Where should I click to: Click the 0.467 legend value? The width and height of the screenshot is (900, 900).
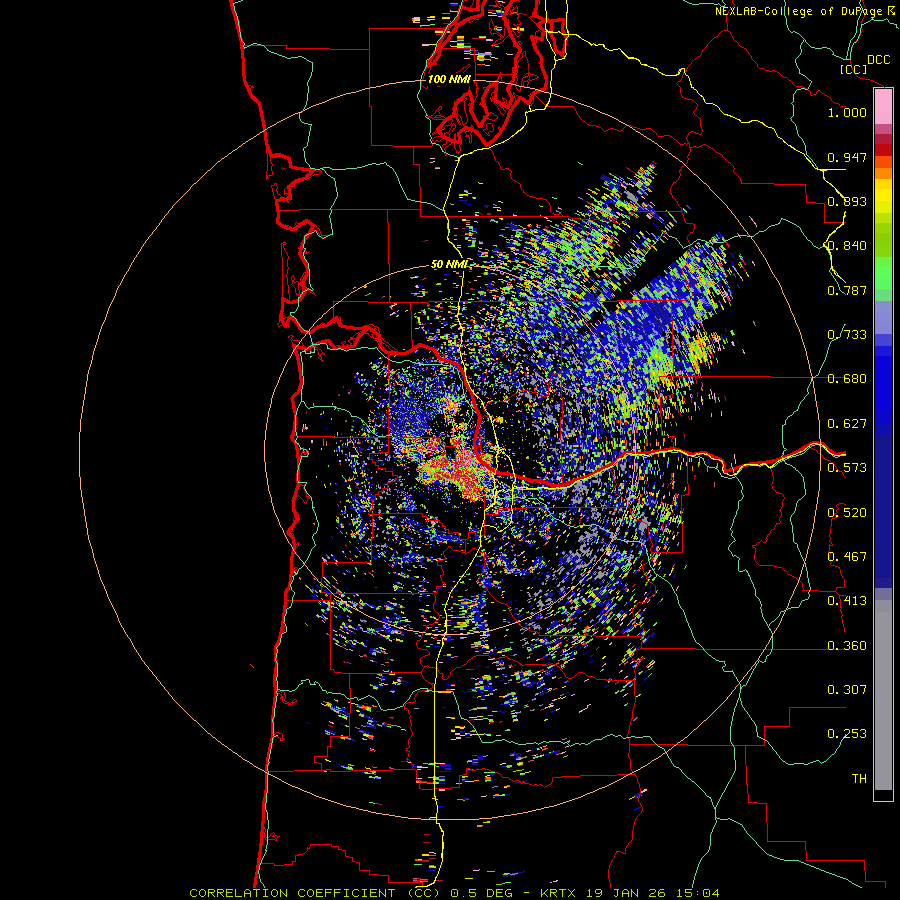coord(847,557)
